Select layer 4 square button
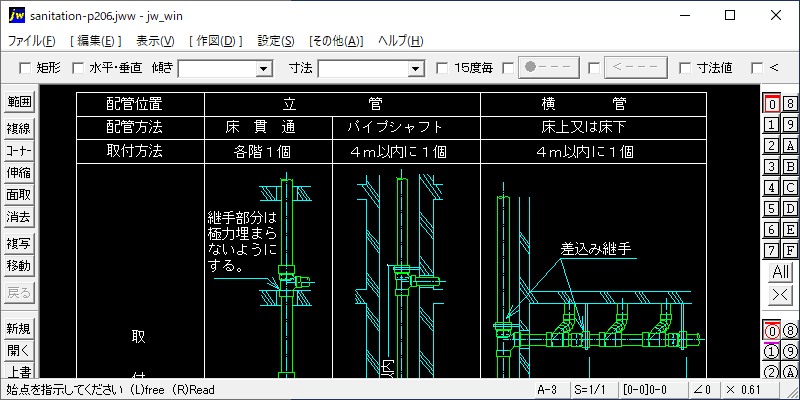 coord(772,187)
